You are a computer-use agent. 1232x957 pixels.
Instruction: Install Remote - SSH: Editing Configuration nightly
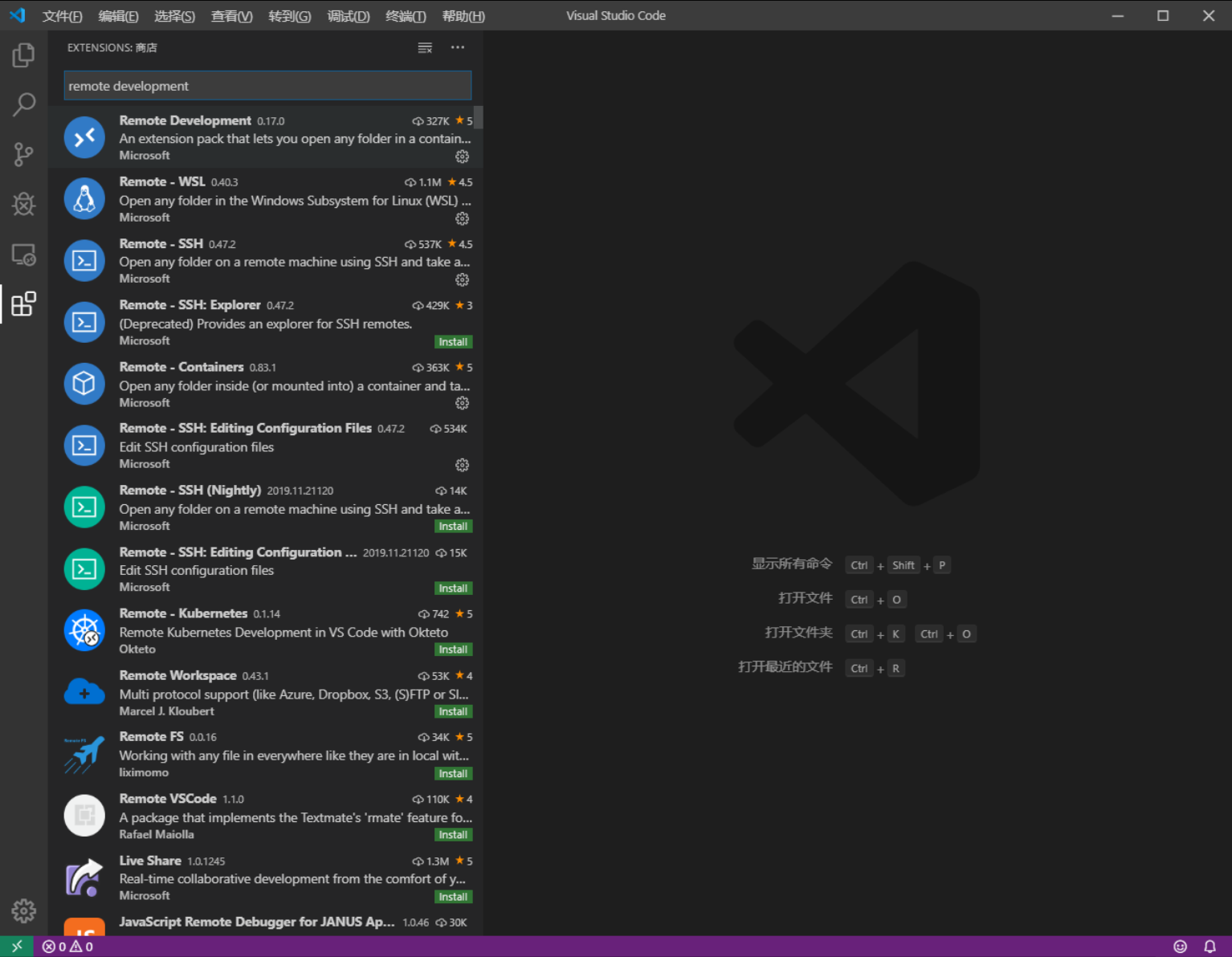tap(453, 588)
